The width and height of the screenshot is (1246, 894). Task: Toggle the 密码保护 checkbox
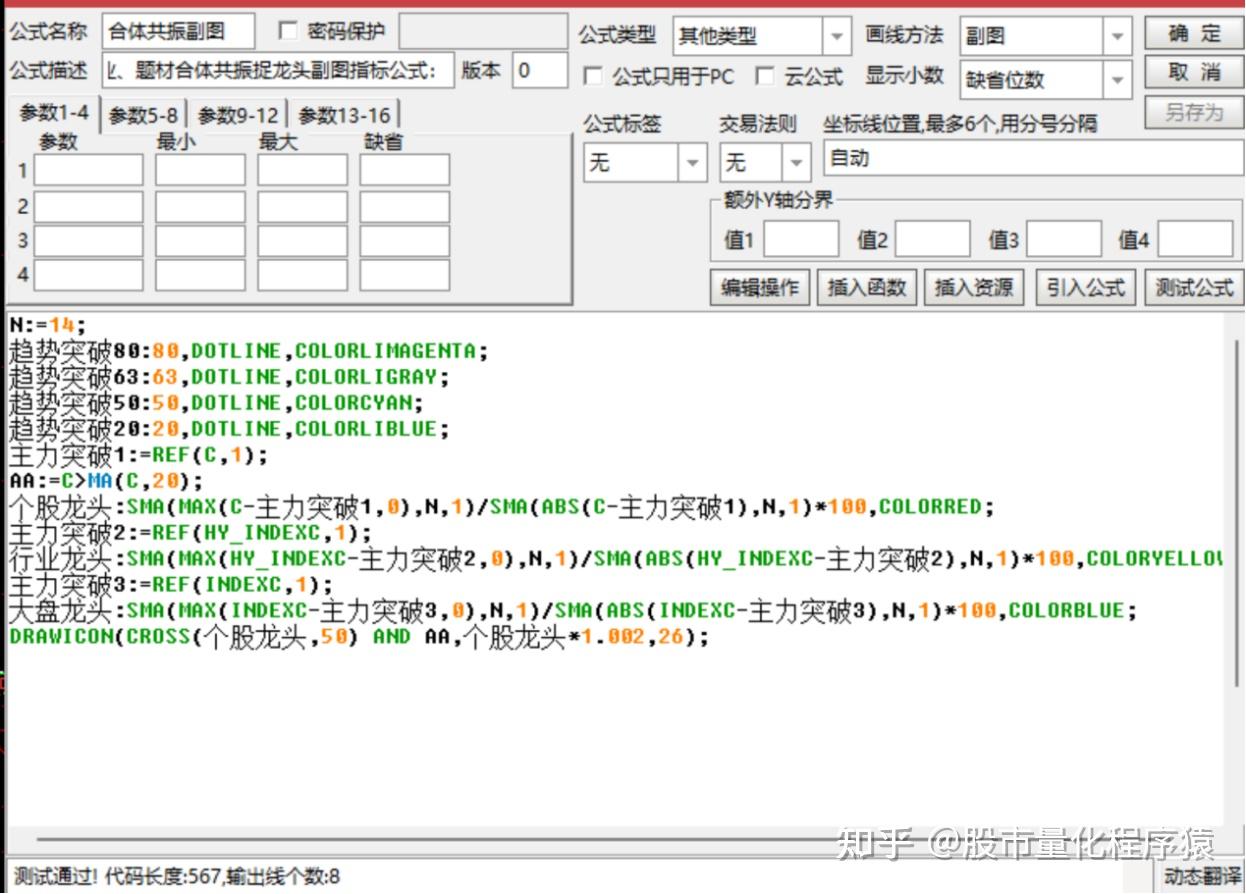[x=288, y=31]
